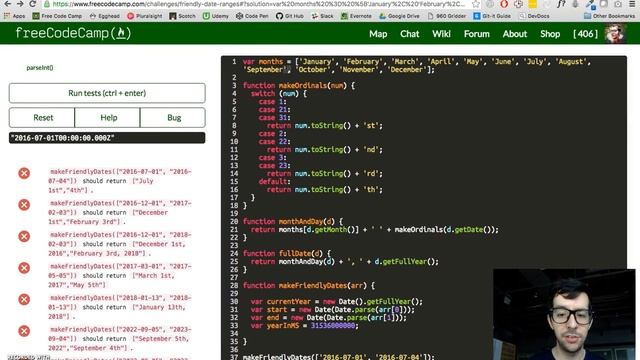Viewport: 640px width, 360px height.
Task: Open the DevDocs bookmark
Action: pos(534,16)
